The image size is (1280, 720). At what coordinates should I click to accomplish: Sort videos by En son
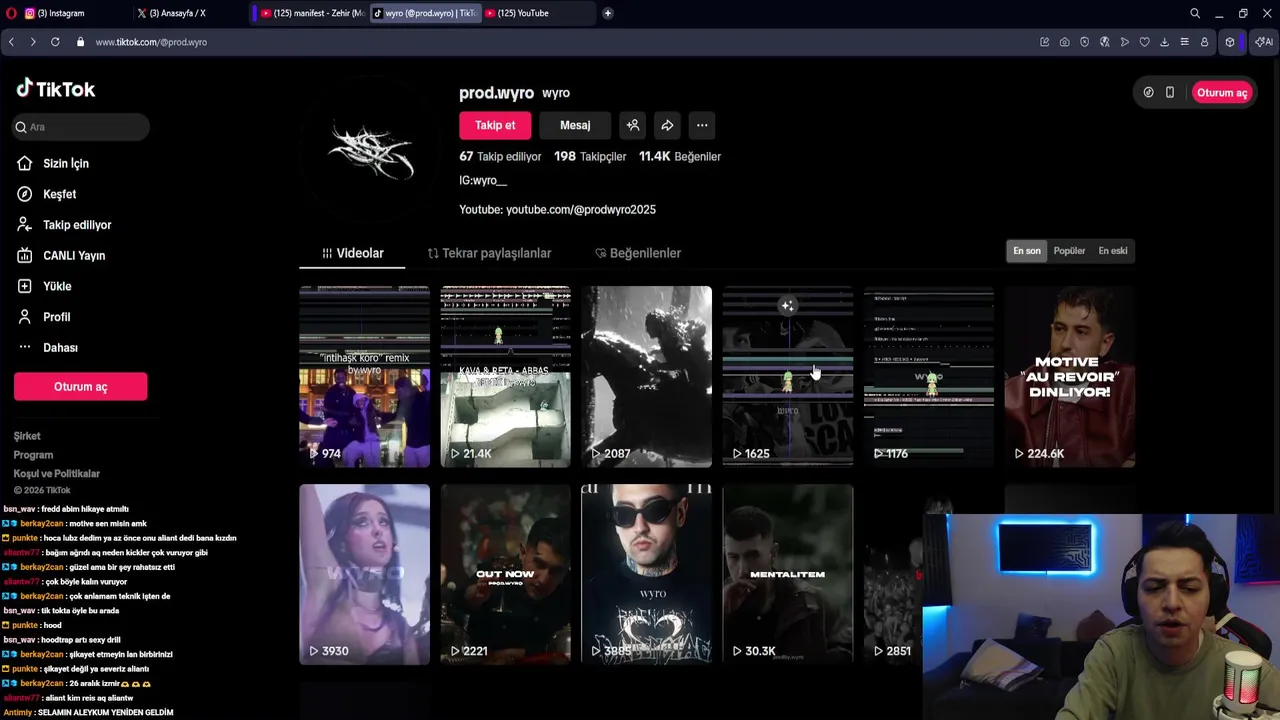1027,251
